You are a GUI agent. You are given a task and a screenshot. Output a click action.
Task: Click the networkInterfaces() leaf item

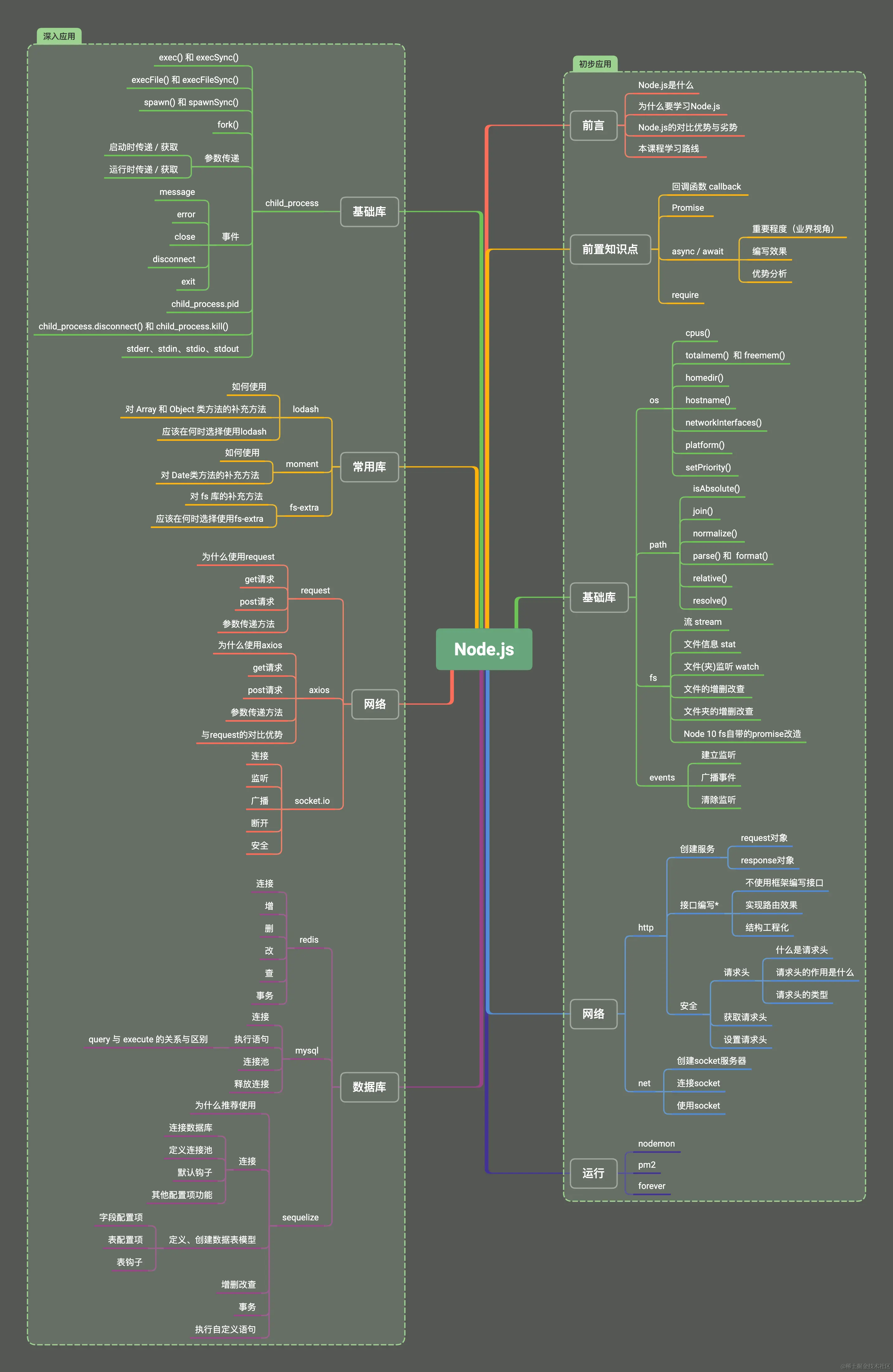click(x=723, y=422)
